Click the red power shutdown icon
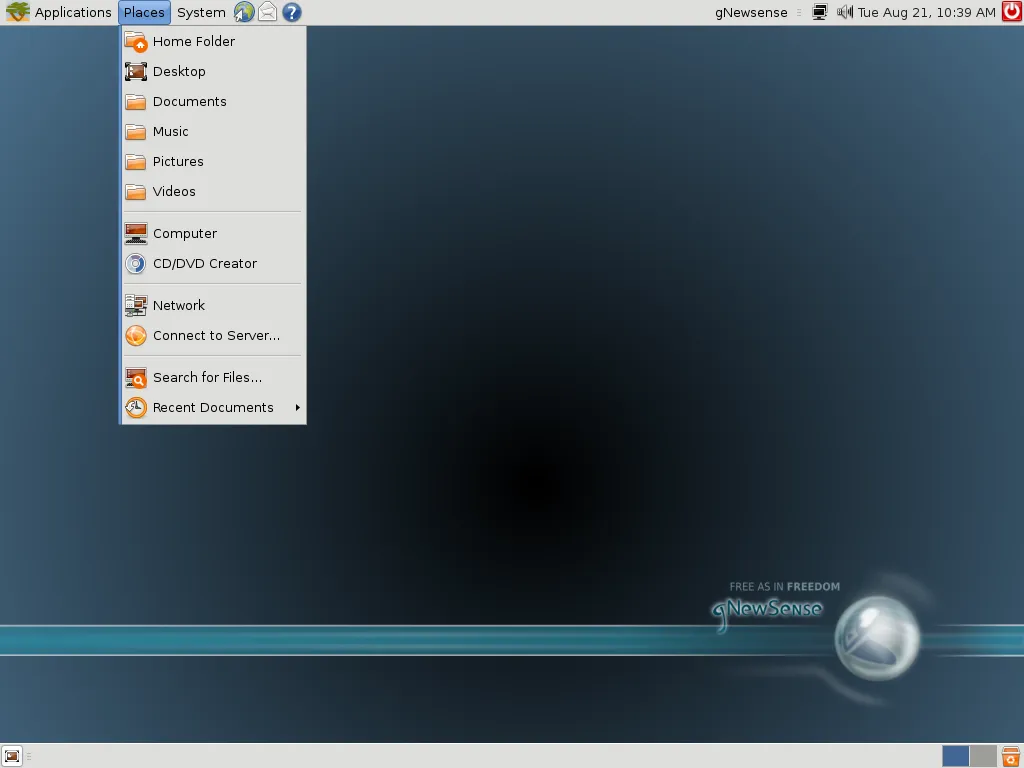Viewport: 1024px width, 768px height. 1012,12
